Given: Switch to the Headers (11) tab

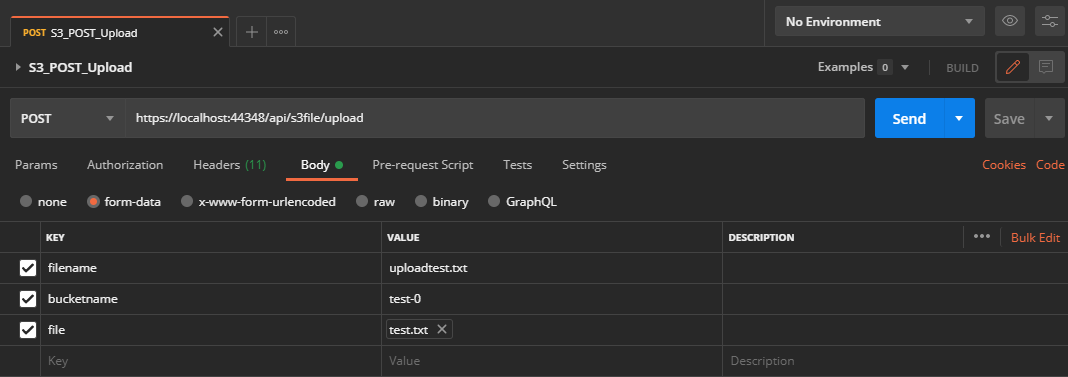Looking at the screenshot, I should pyautogui.click(x=230, y=165).
